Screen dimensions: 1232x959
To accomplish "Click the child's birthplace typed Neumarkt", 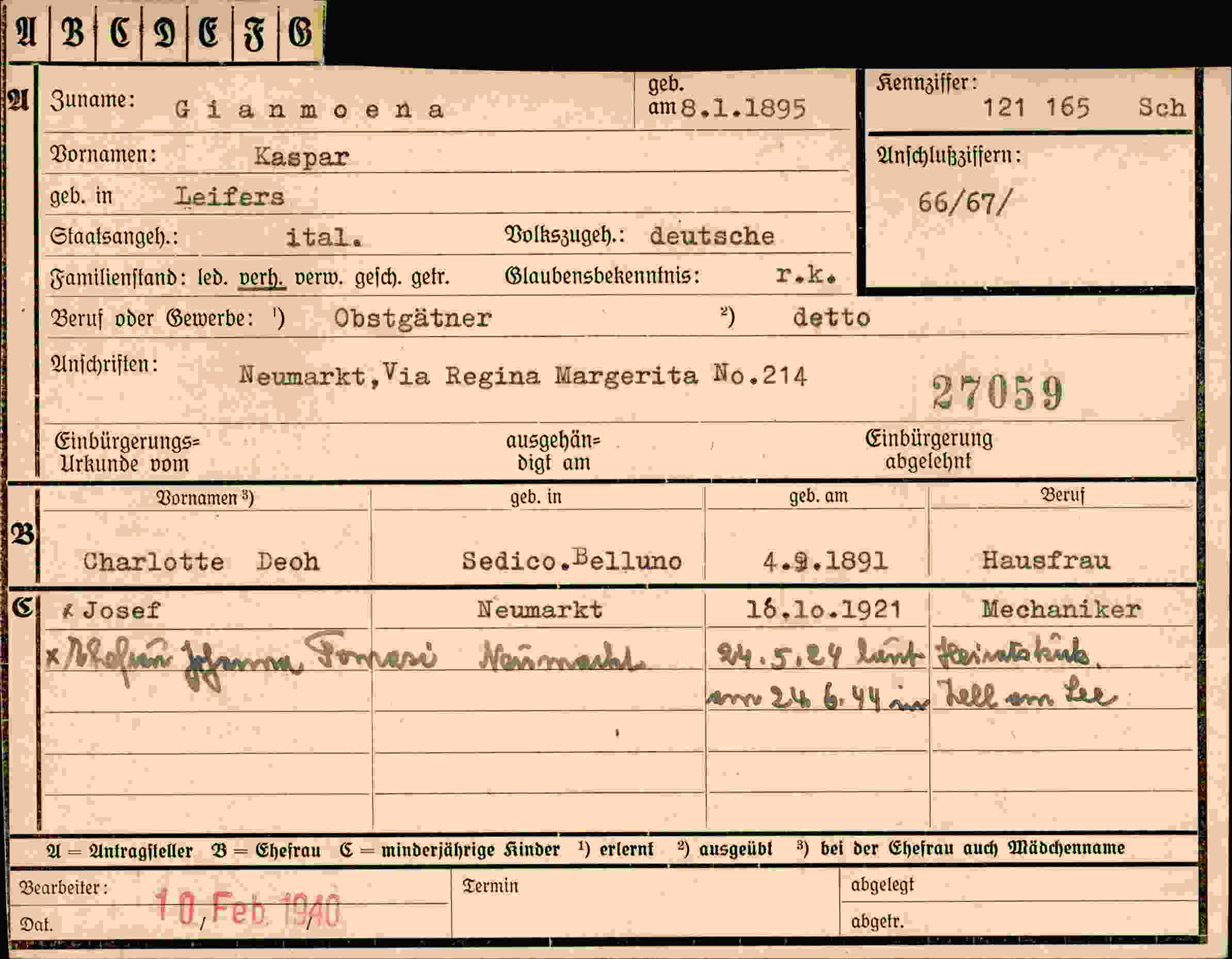I will 540,609.
